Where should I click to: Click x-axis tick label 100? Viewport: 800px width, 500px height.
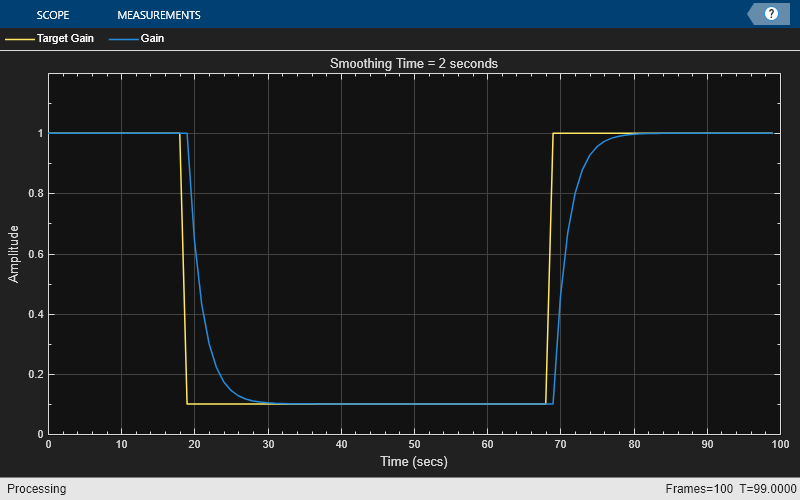pos(780,444)
